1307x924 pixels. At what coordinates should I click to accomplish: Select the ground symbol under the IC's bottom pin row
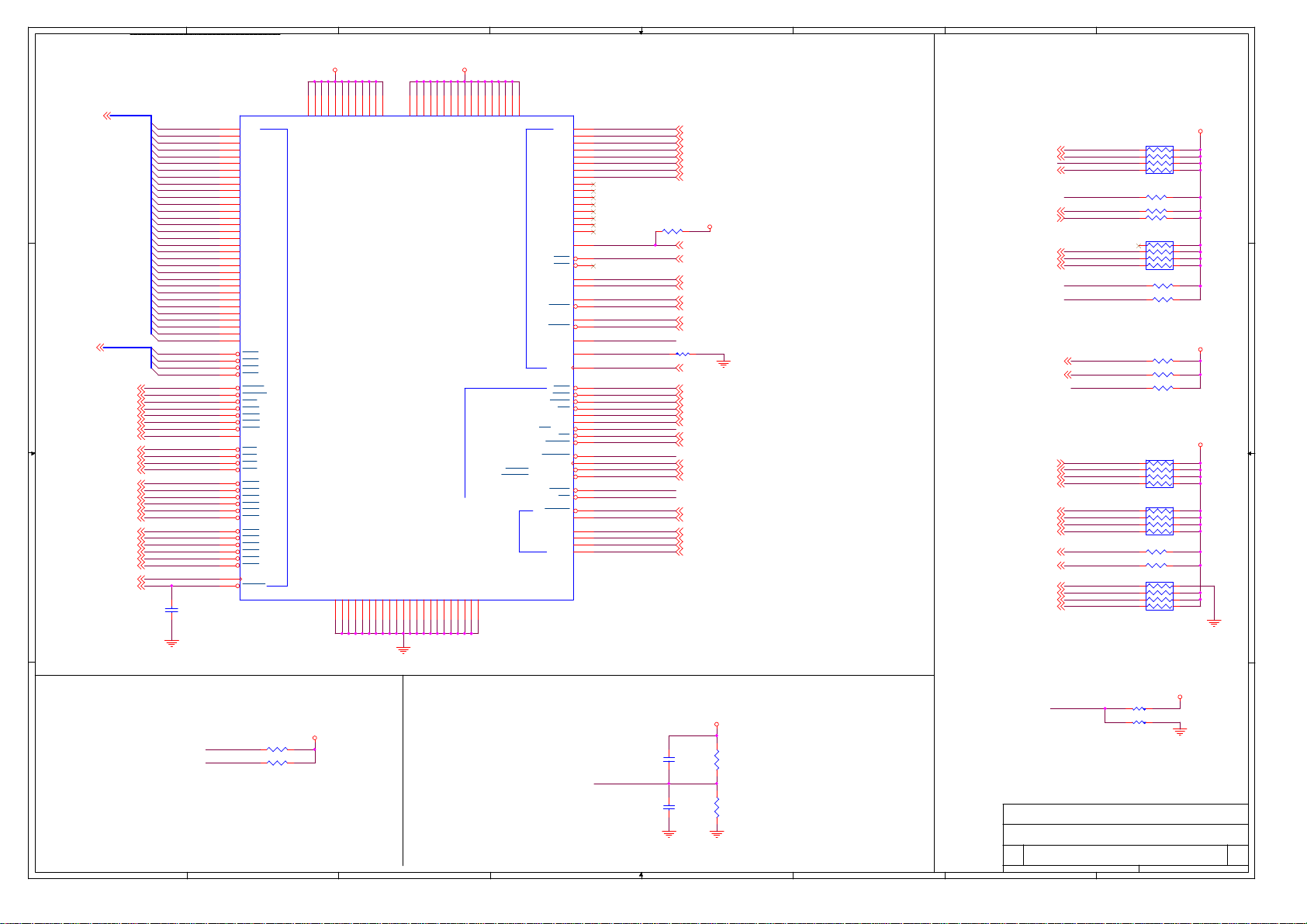point(403,649)
